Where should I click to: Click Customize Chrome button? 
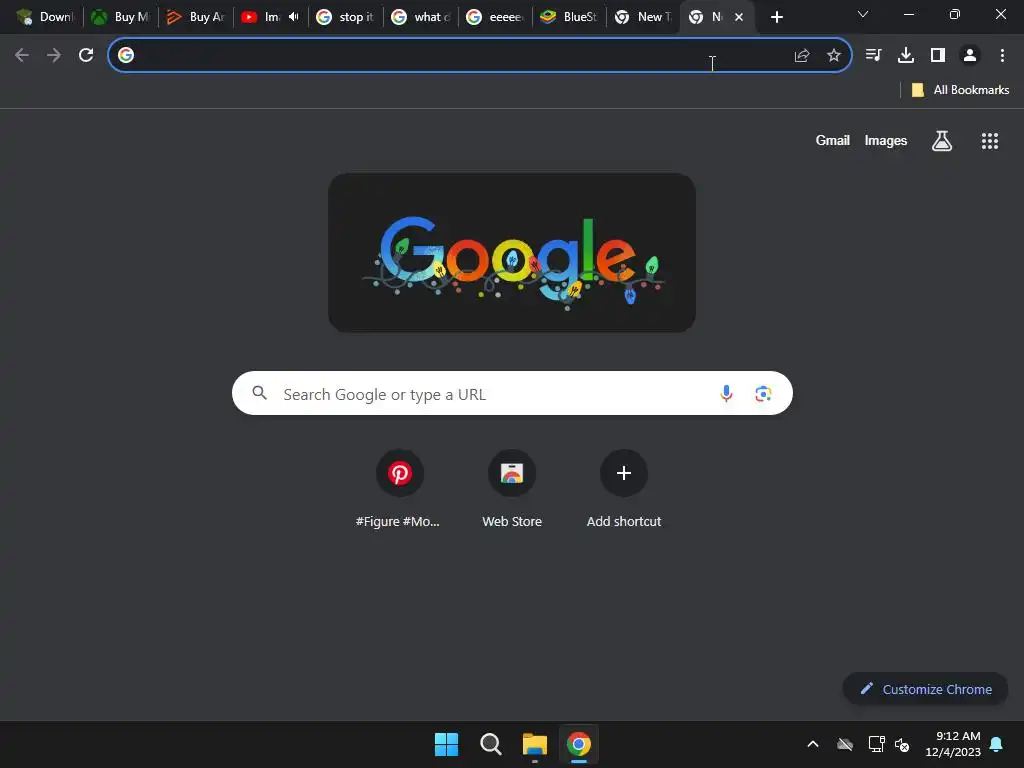click(925, 689)
